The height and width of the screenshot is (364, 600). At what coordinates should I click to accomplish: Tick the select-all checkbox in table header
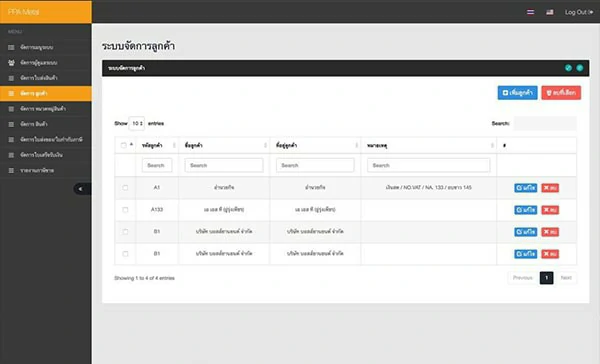coord(123,145)
